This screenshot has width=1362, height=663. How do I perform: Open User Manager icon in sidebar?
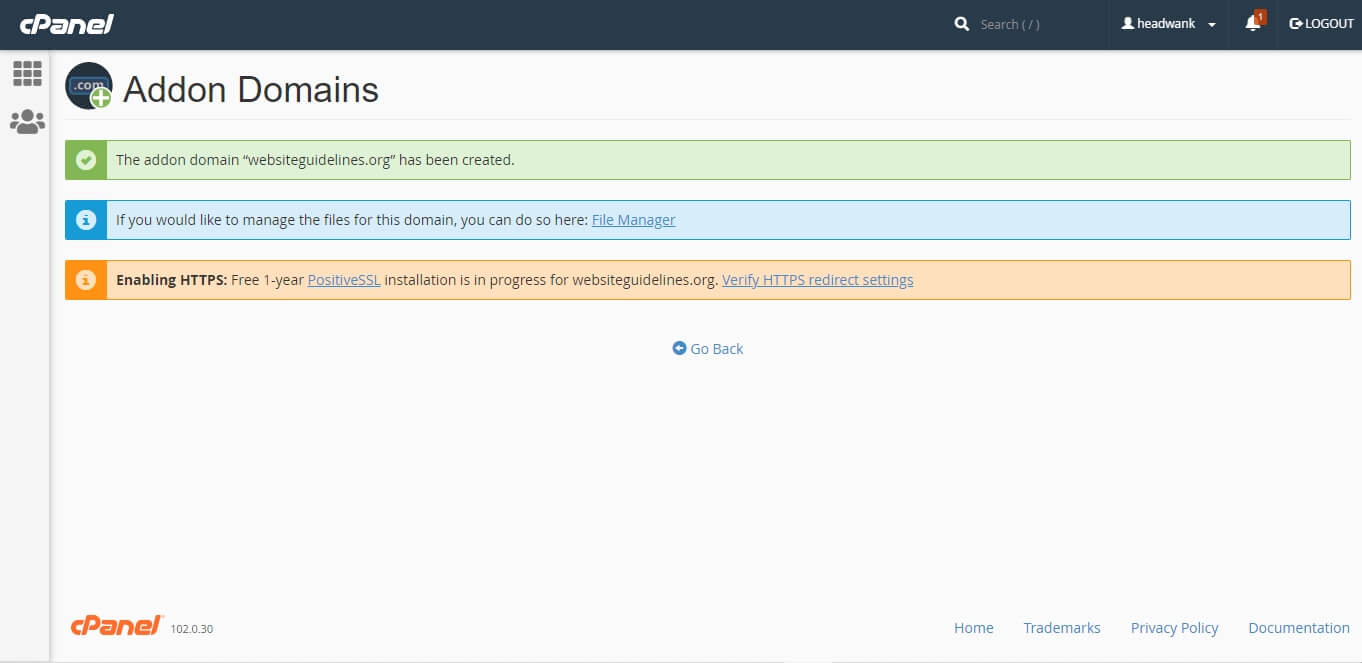point(27,122)
